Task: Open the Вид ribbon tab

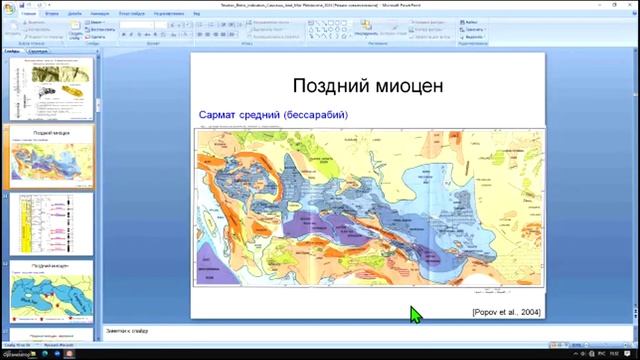Action: click(197, 13)
